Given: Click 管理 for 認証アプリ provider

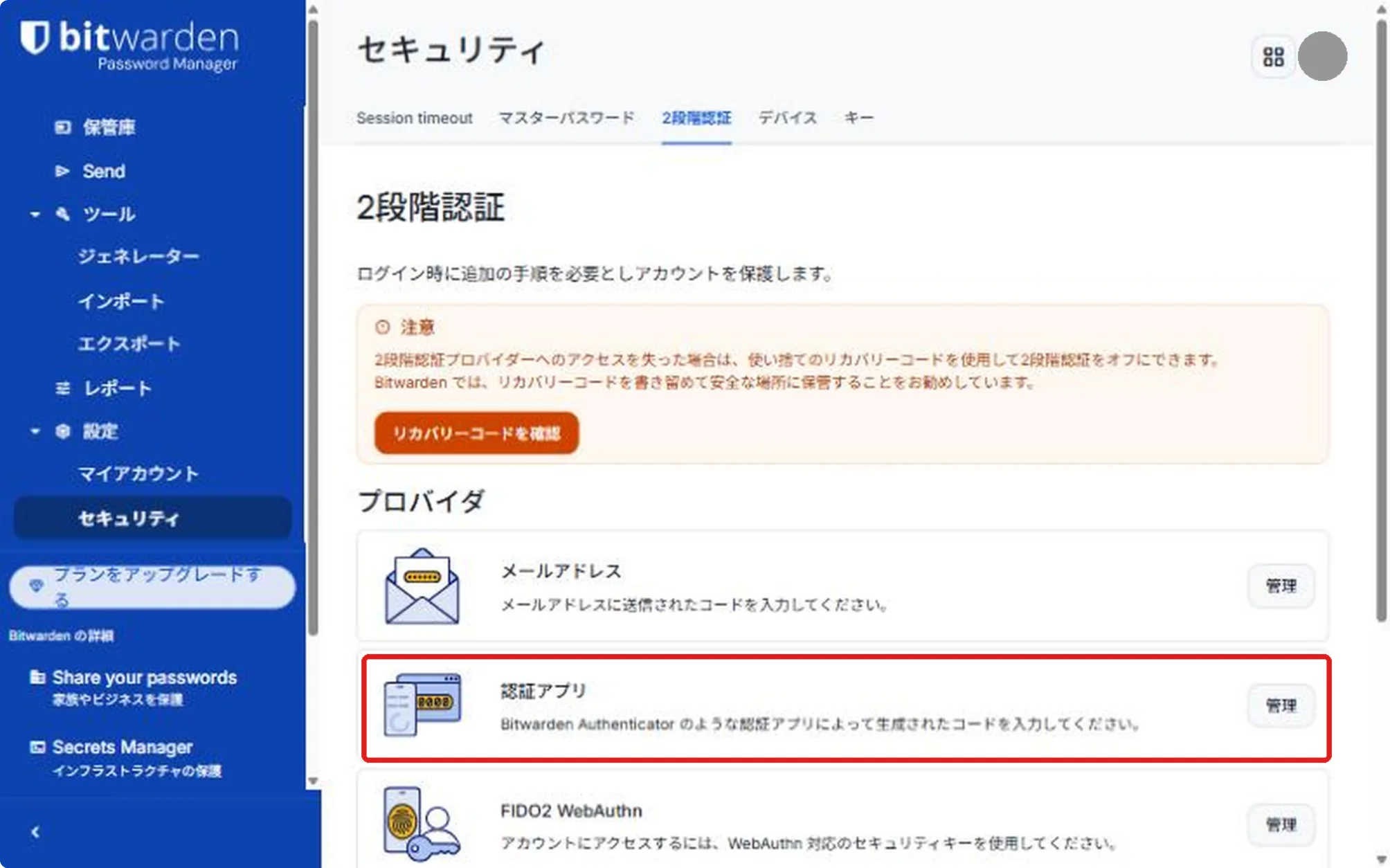Looking at the screenshot, I should pos(1281,705).
